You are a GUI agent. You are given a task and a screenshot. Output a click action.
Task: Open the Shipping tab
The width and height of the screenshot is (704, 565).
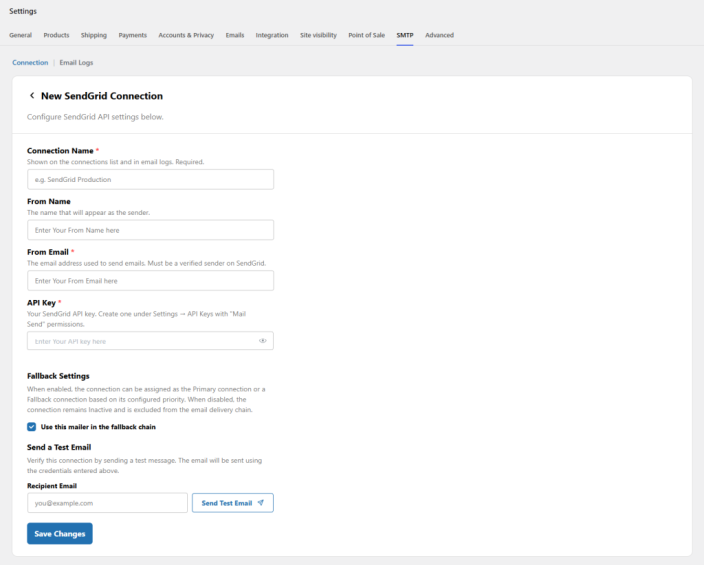click(x=94, y=35)
